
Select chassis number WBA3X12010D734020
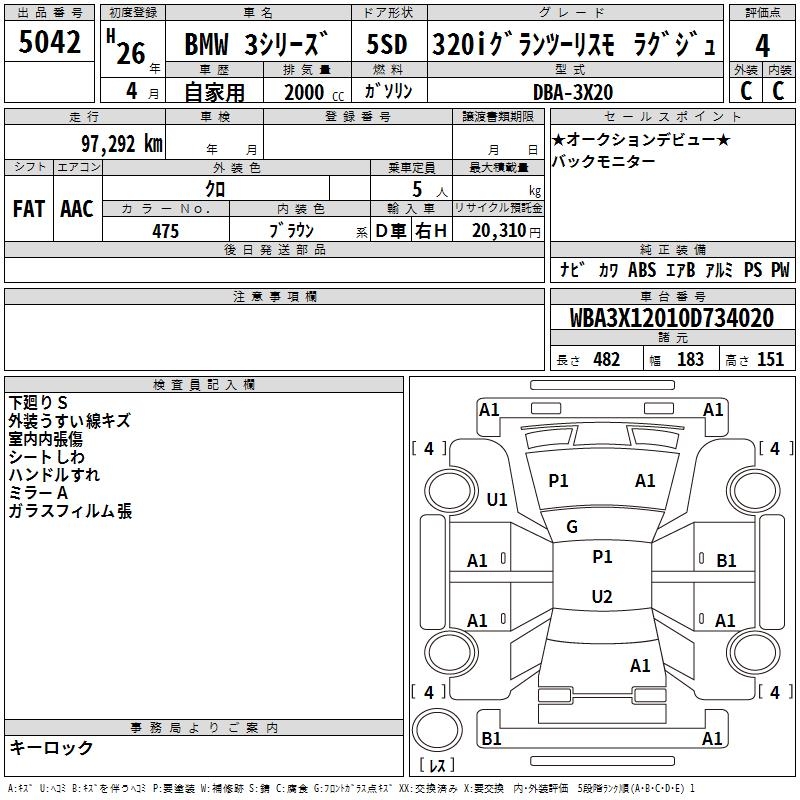tap(671, 319)
